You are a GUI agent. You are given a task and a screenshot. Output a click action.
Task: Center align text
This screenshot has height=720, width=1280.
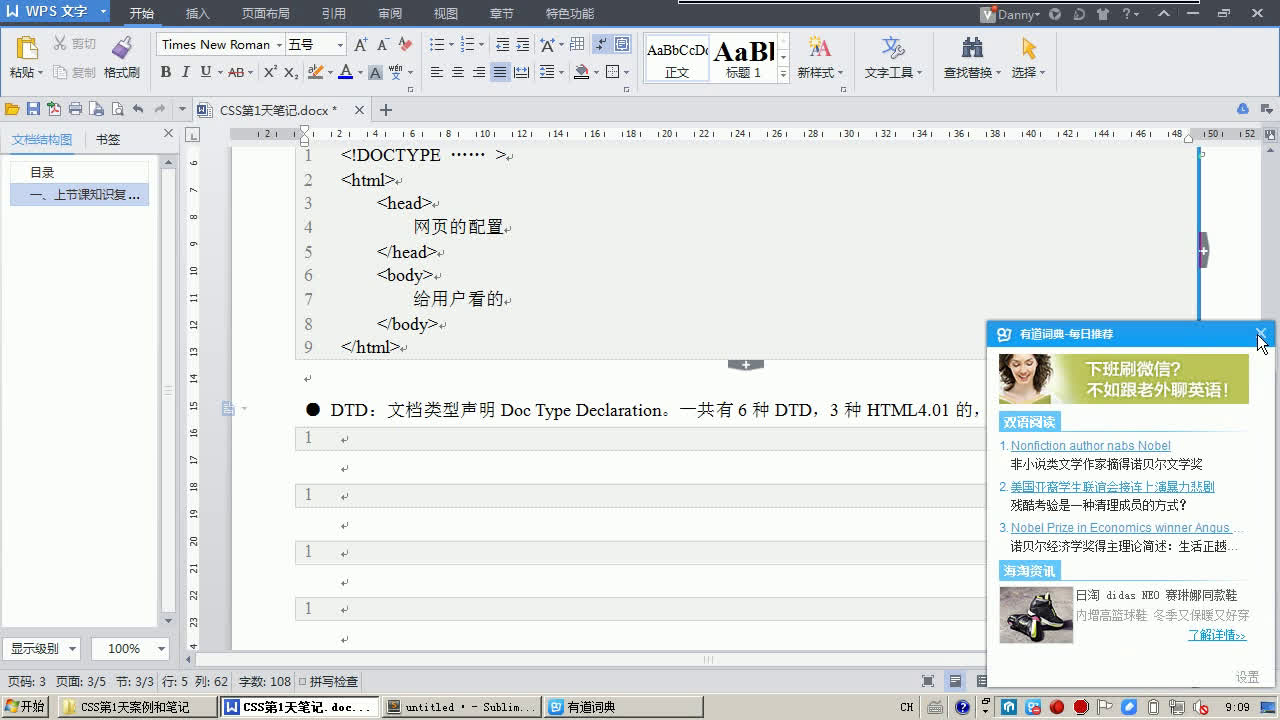pos(458,72)
